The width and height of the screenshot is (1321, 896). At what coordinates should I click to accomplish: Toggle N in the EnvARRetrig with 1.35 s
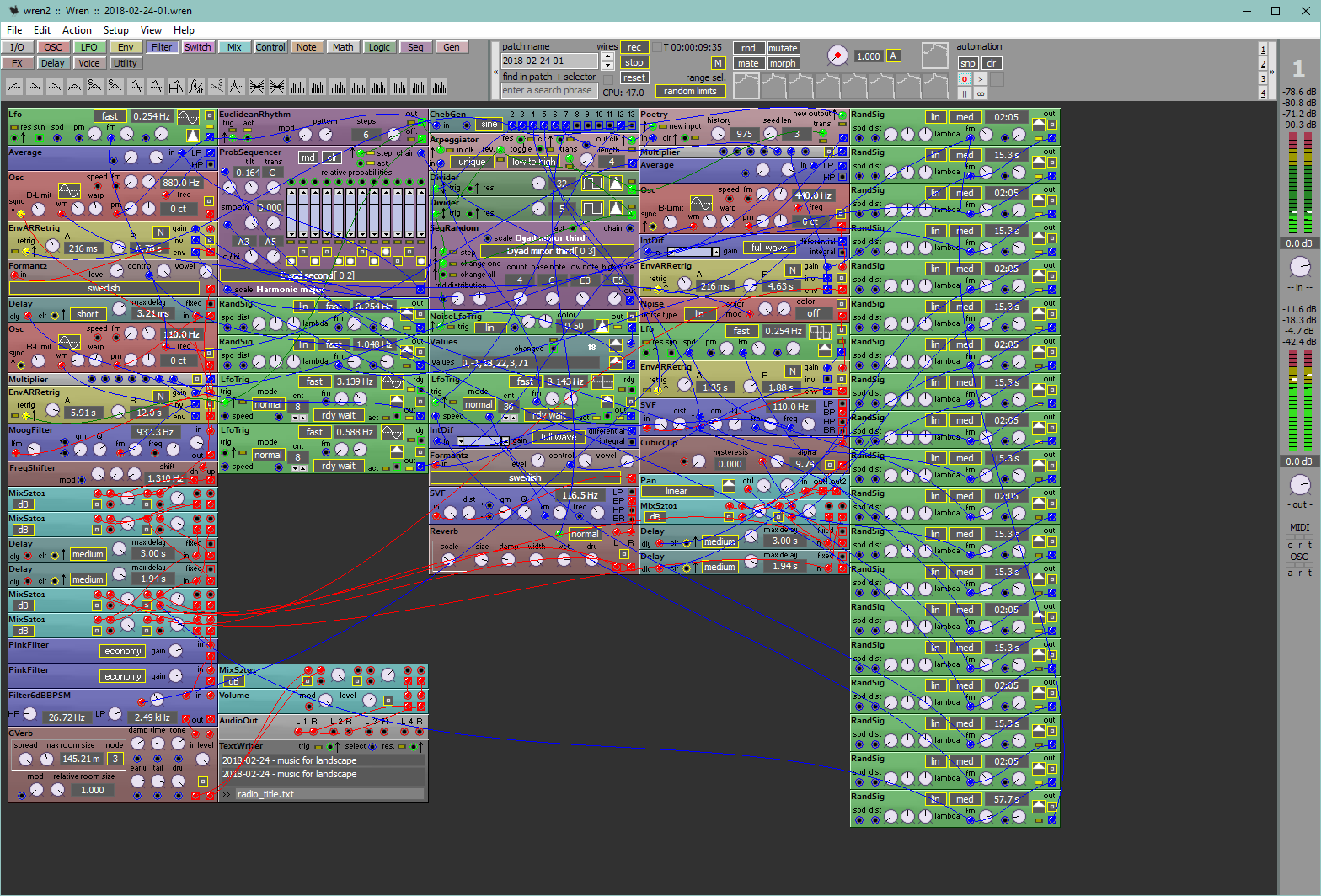point(792,371)
